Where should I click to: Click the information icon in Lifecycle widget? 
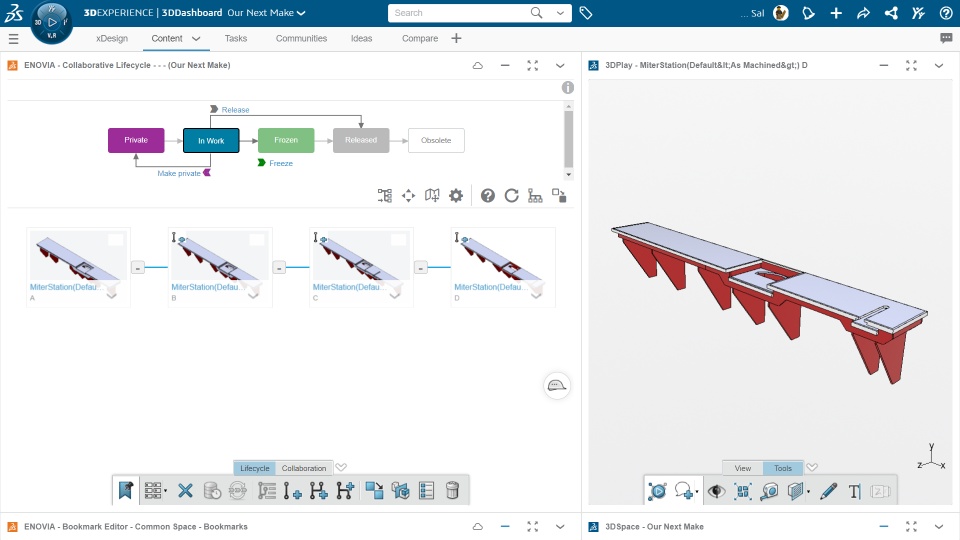(x=568, y=88)
